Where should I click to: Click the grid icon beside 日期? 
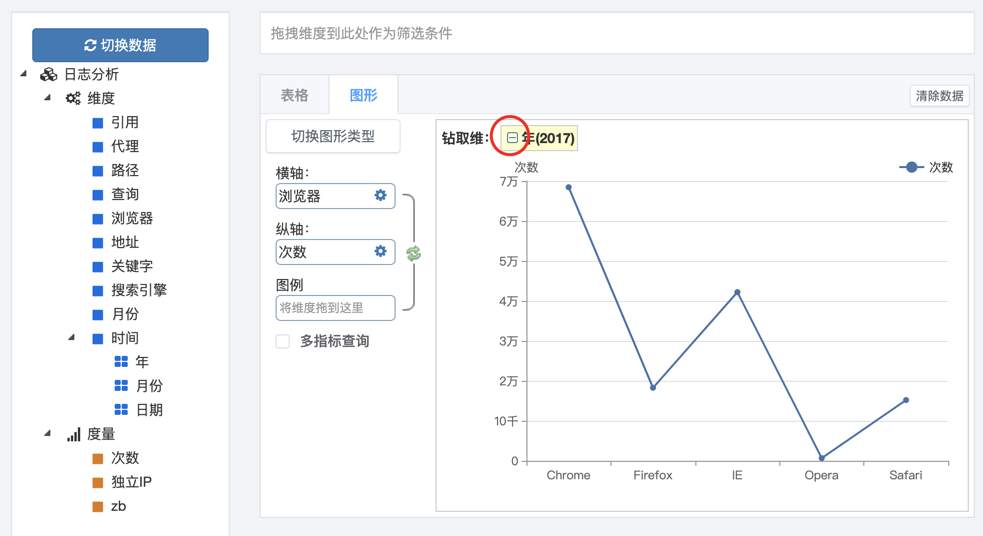pos(121,410)
